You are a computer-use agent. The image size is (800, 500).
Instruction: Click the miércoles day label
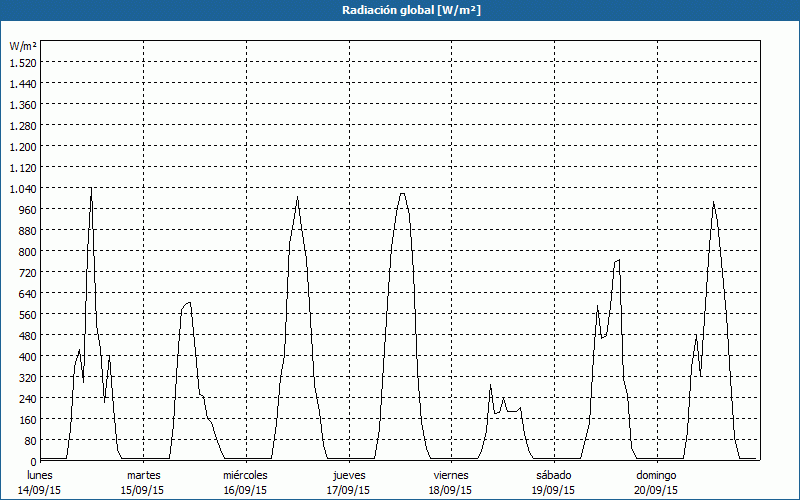(245, 475)
